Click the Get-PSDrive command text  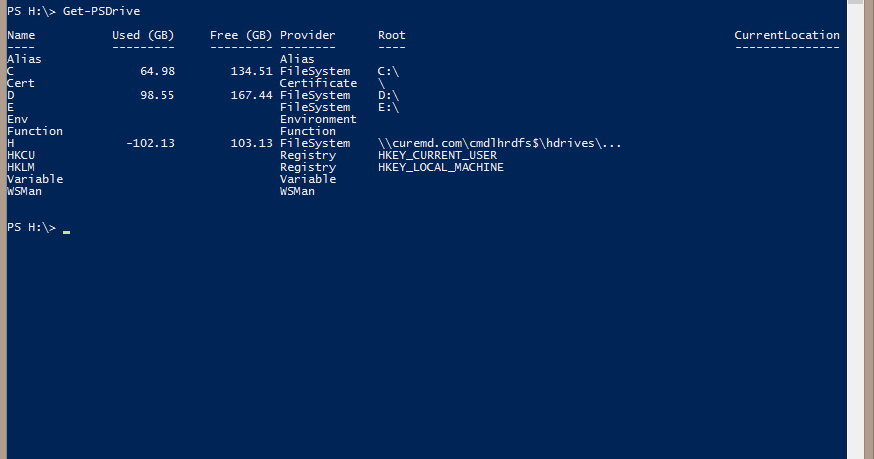(101, 11)
